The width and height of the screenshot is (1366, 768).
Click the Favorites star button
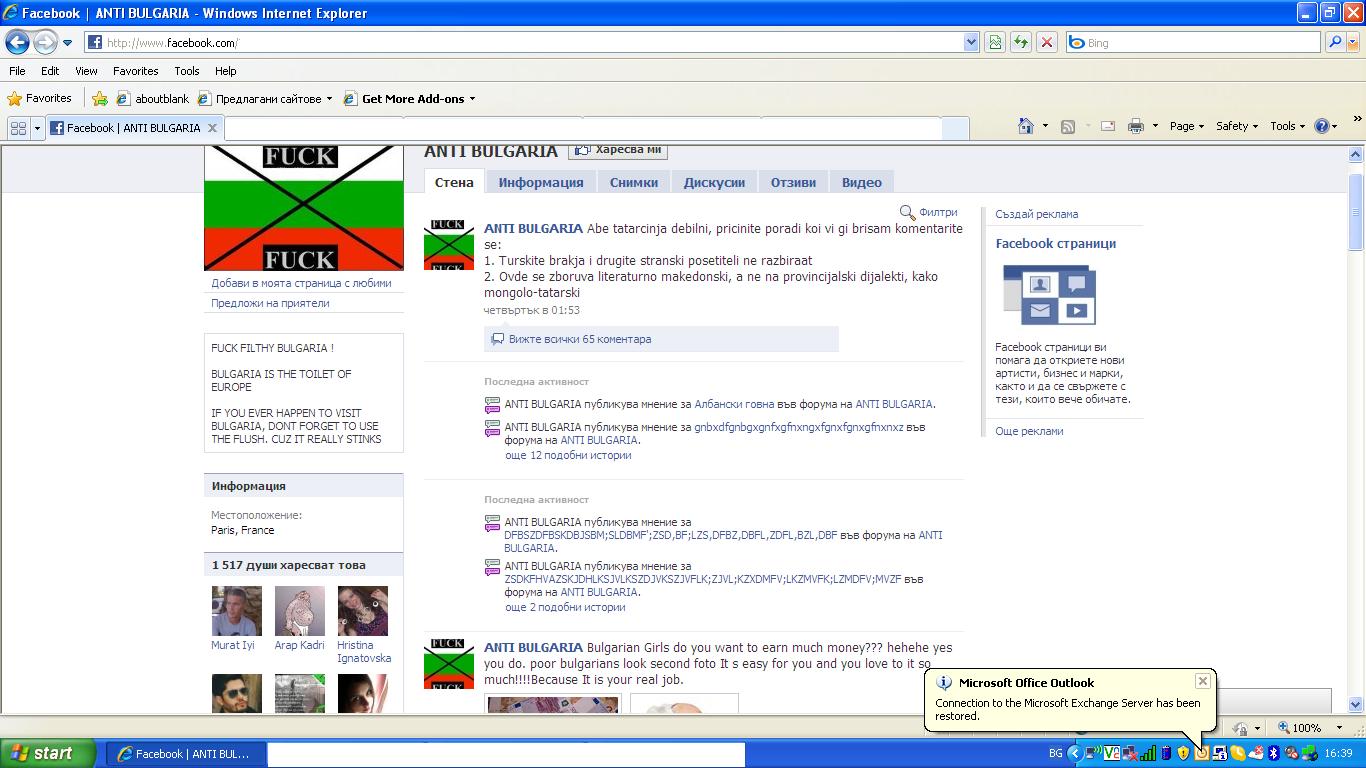tap(40, 98)
